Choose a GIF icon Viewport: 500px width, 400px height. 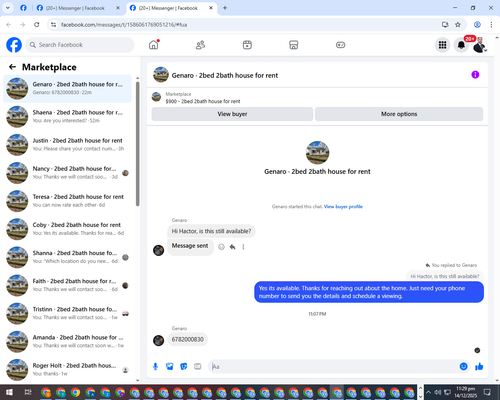tap(198, 367)
